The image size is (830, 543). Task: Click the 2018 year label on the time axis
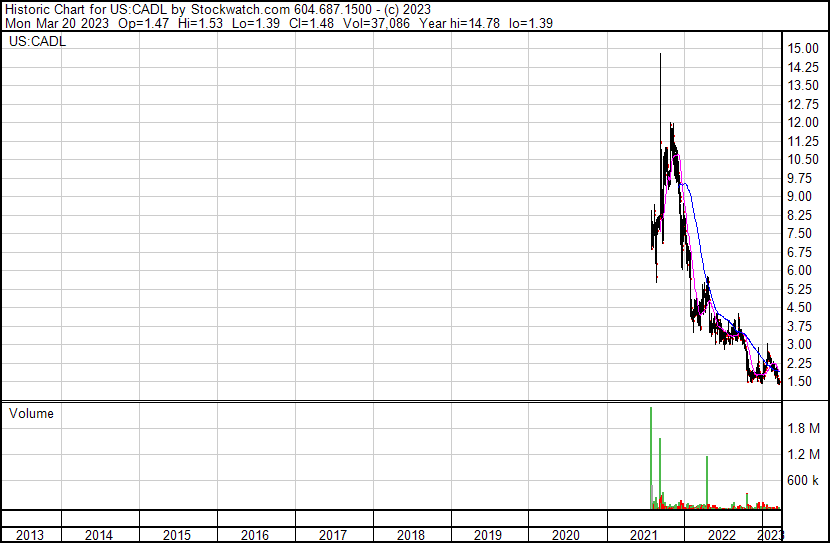click(410, 535)
